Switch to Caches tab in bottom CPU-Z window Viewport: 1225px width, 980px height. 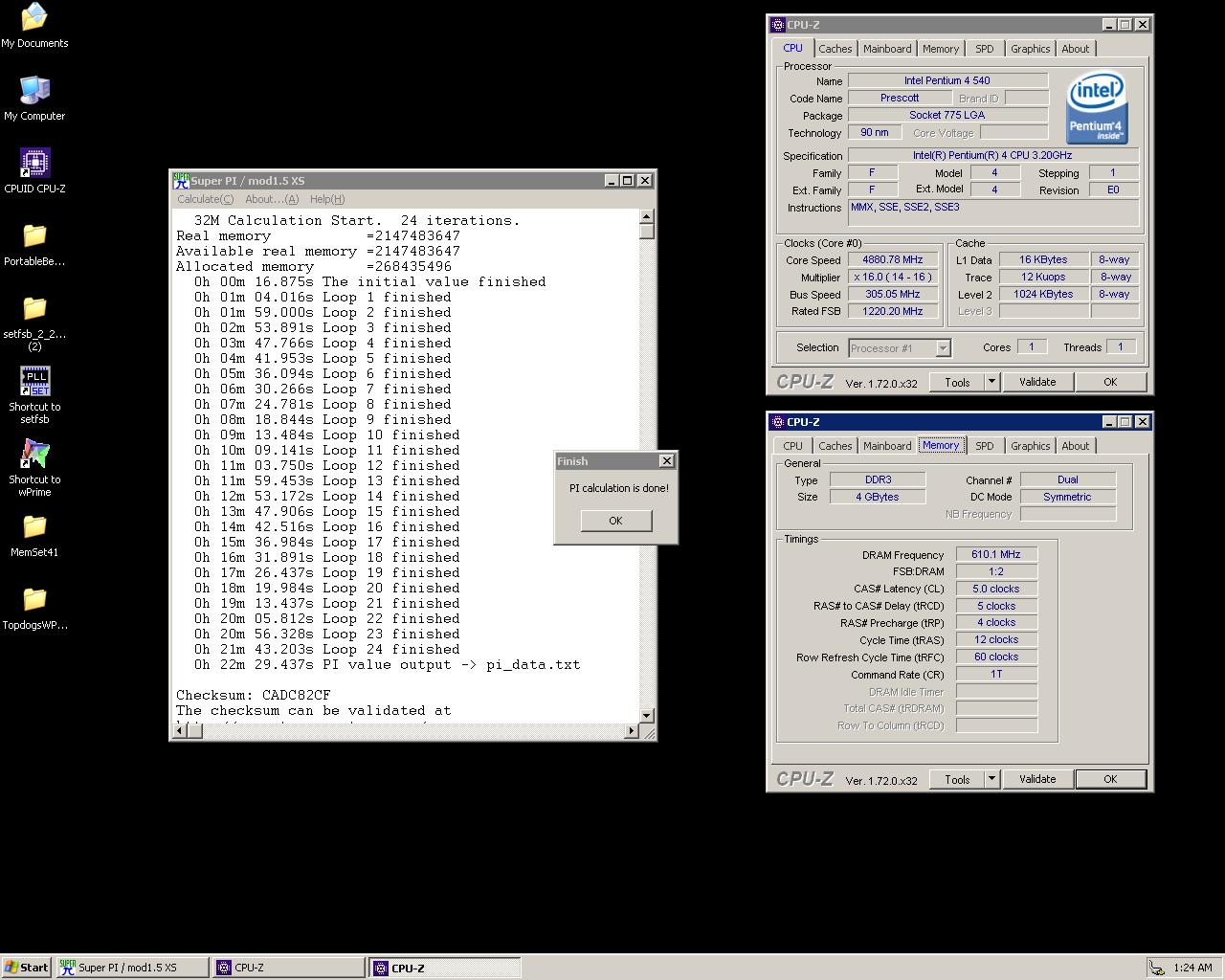coord(835,446)
